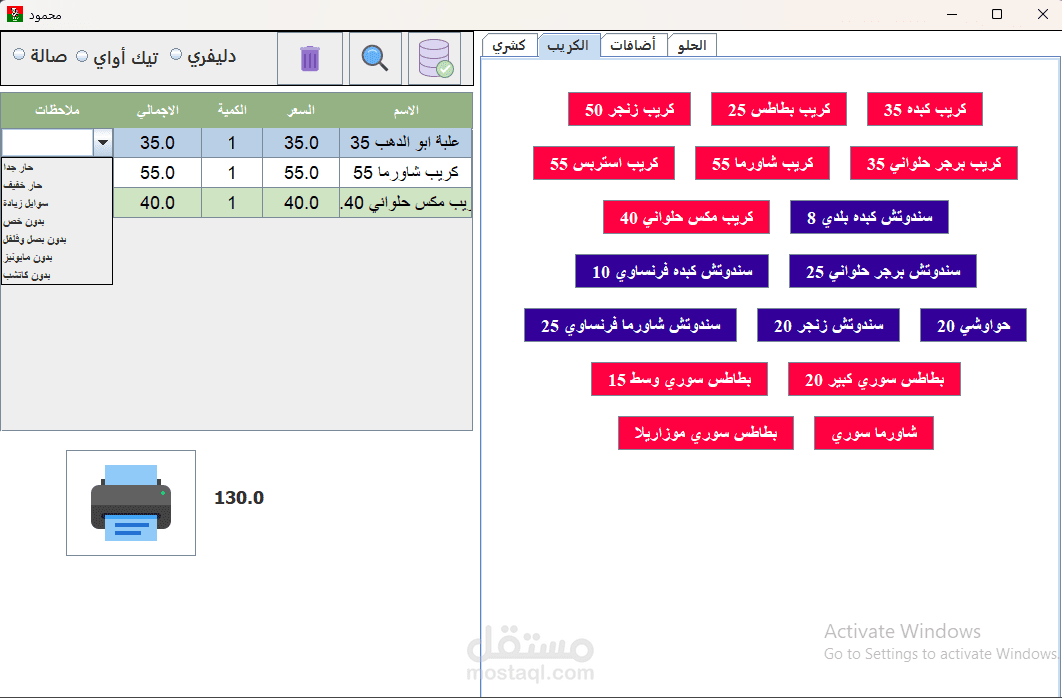Click the 35.0 price cell in السعر column

pos(301,143)
